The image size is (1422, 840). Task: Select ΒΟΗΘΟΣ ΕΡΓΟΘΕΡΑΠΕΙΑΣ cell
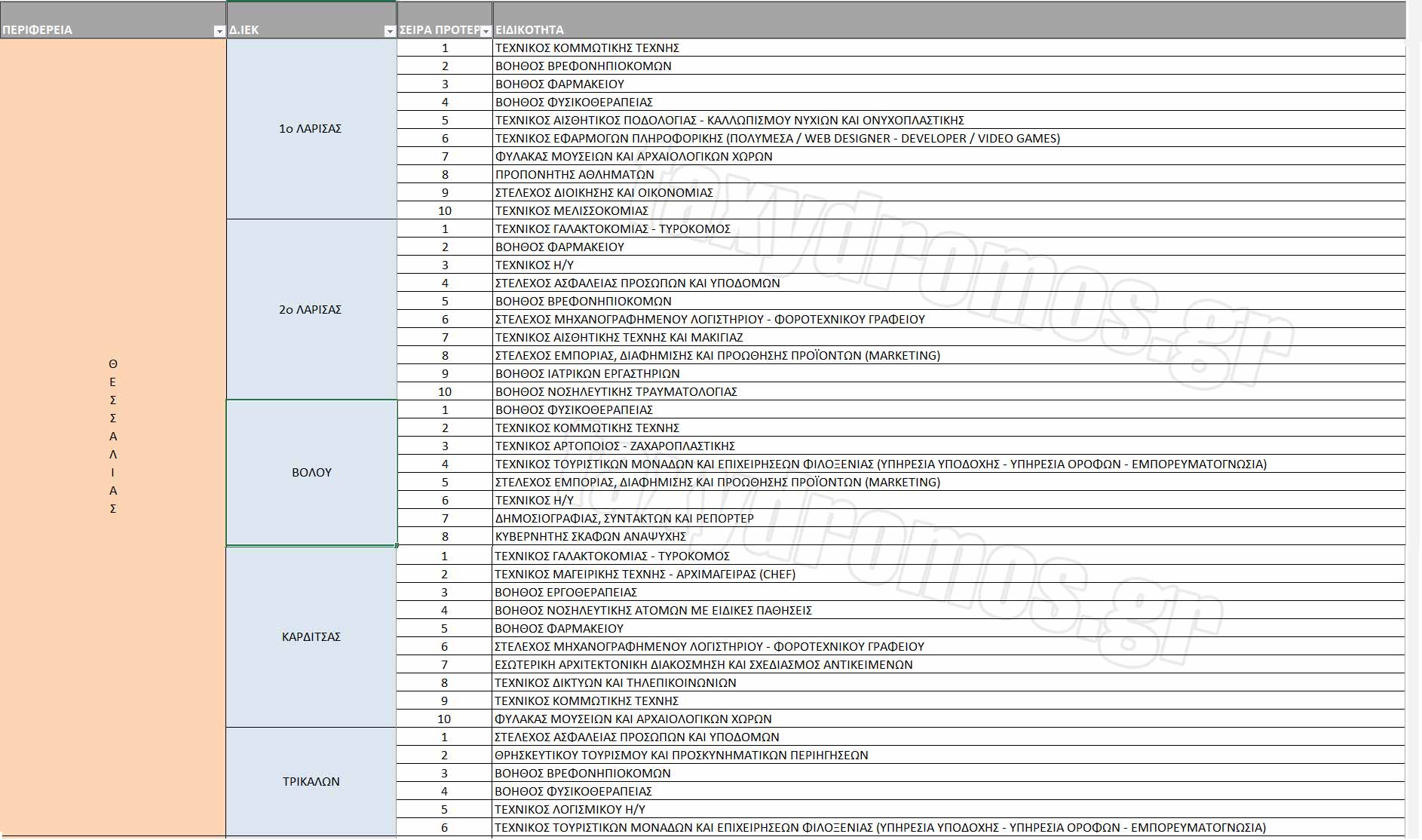tap(949, 592)
